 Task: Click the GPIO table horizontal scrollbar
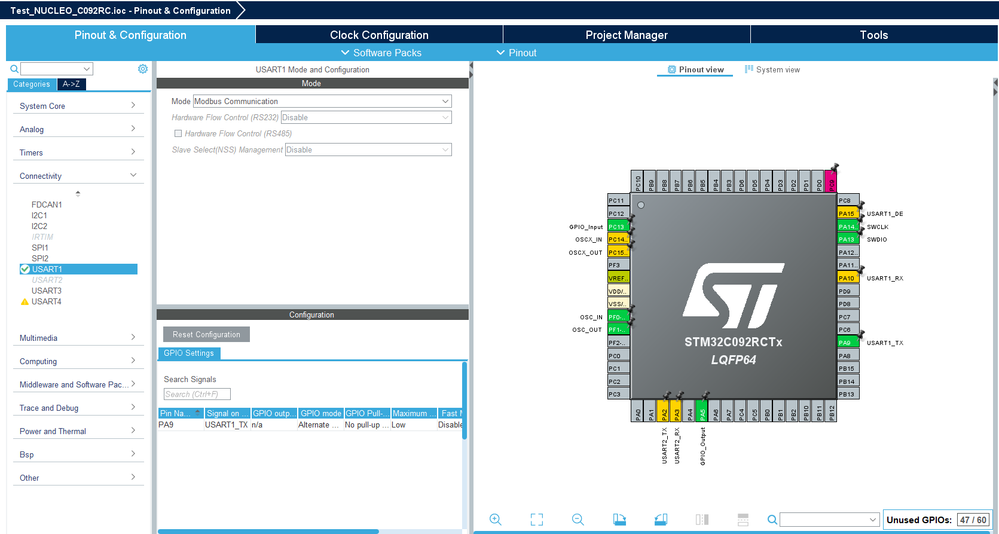point(268,531)
